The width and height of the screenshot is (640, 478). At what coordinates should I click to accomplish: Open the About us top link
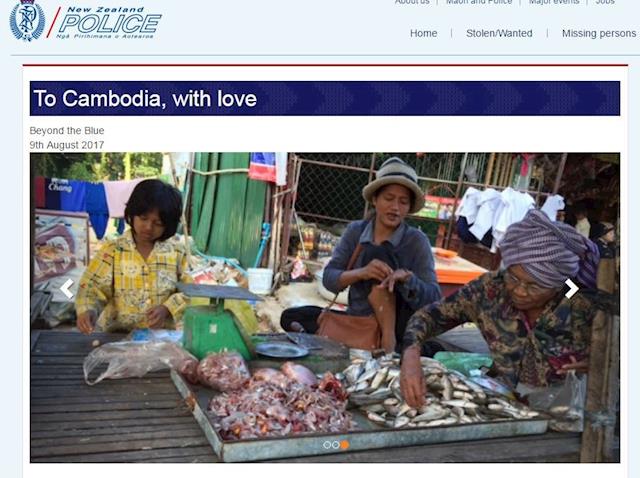pos(412,2)
